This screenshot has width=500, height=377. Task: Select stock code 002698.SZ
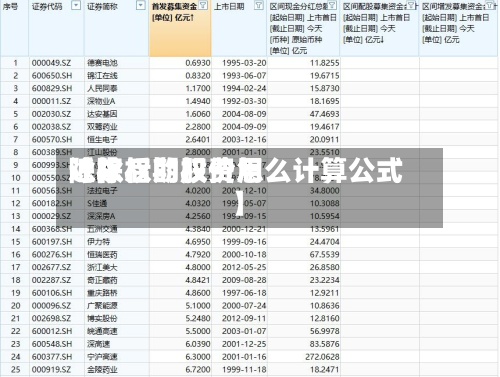51,318
